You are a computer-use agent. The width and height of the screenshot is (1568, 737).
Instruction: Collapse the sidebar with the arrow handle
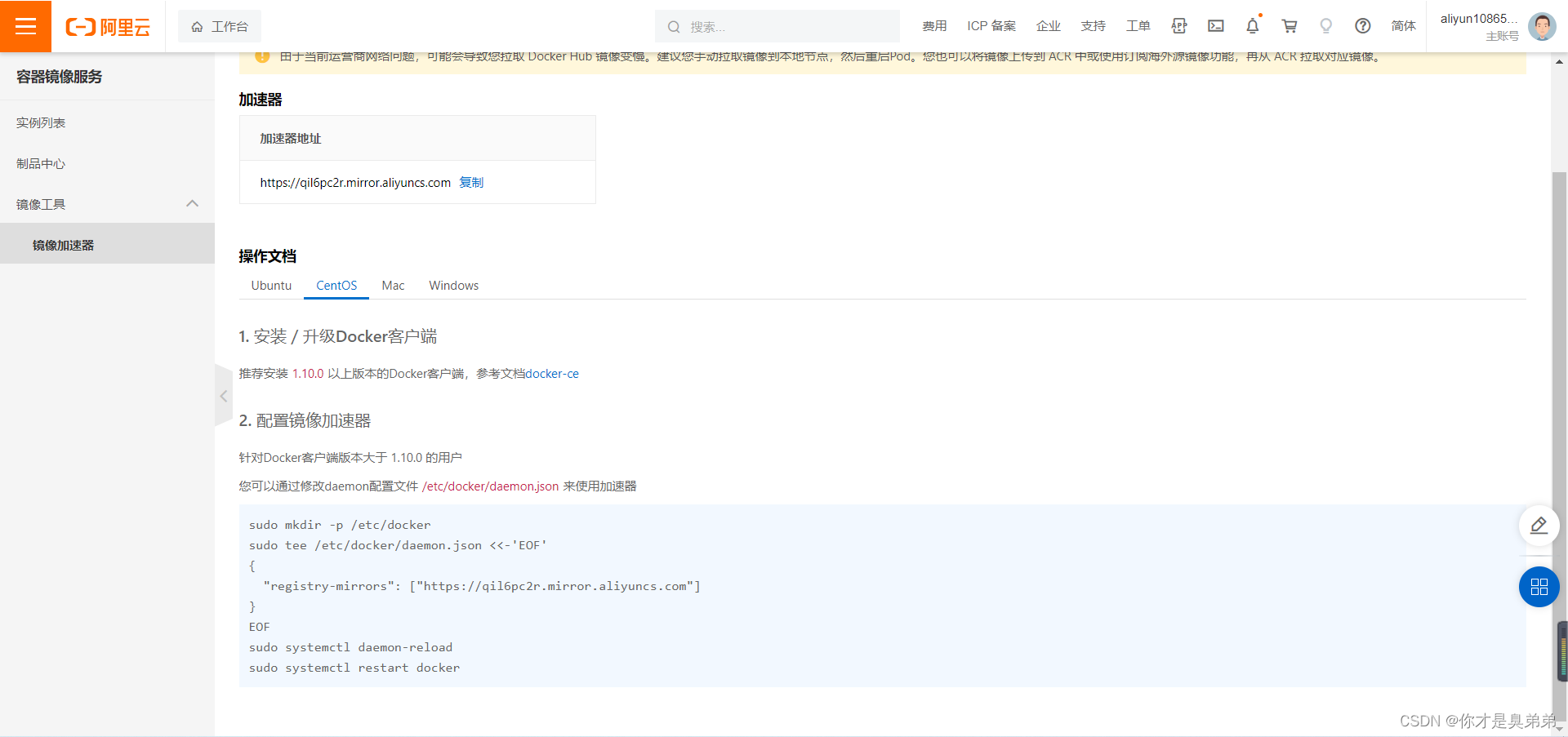point(224,396)
